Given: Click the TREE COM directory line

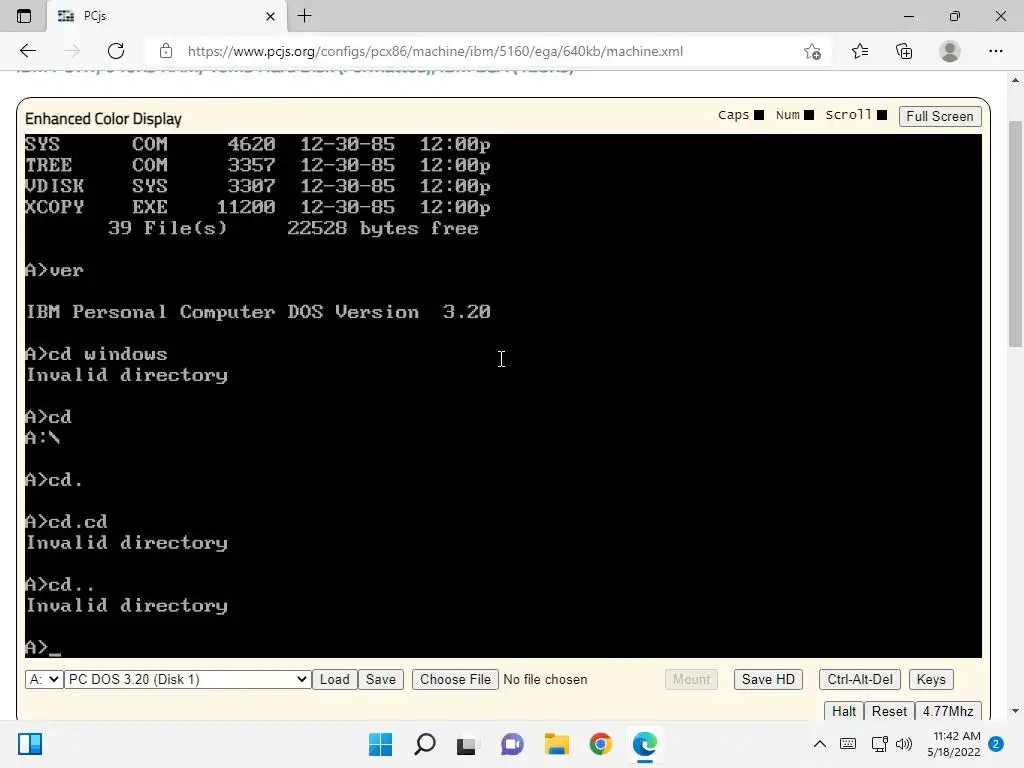Looking at the screenshot, I should tap(258, 165).
